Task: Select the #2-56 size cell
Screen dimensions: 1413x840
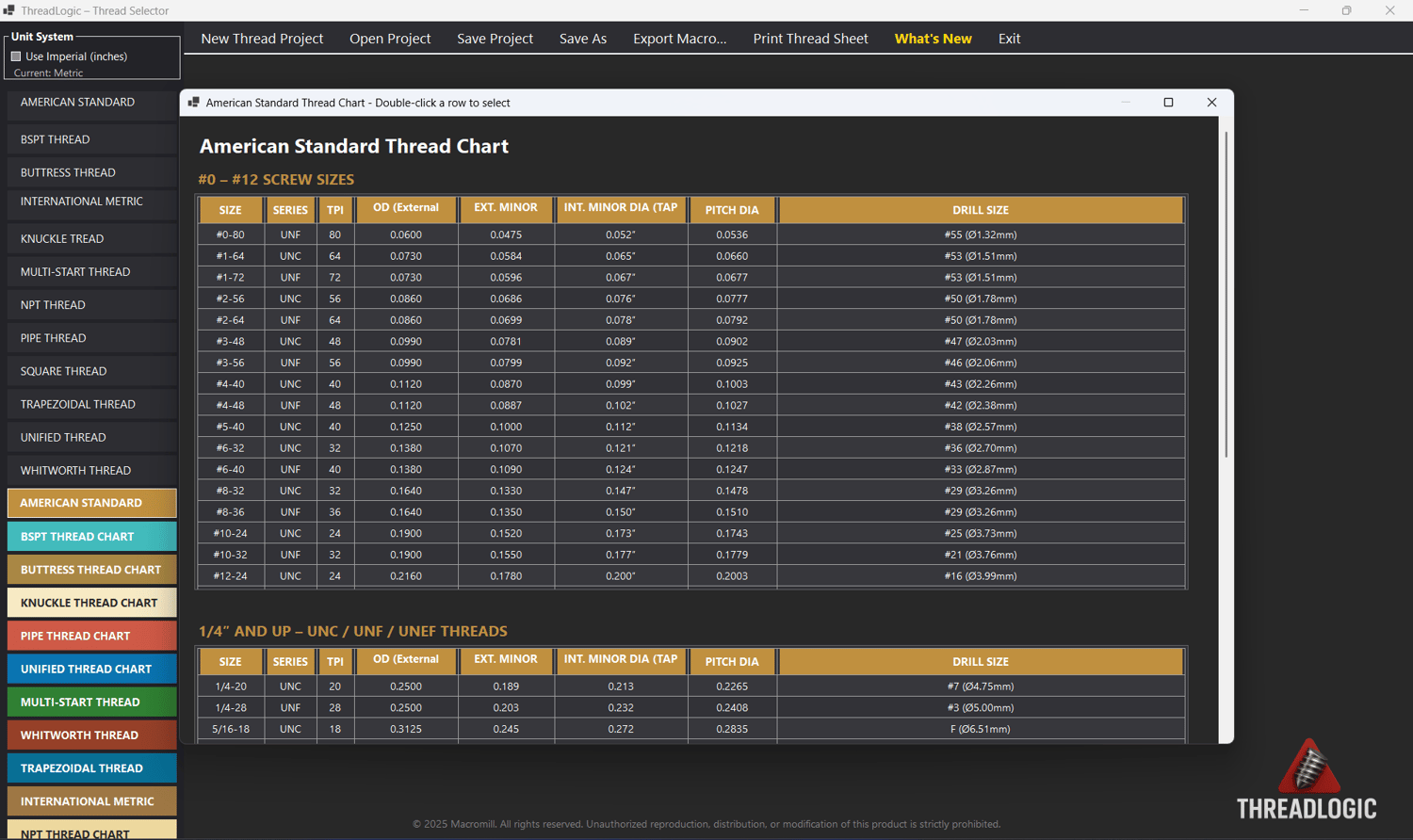Action: [231, 299]
